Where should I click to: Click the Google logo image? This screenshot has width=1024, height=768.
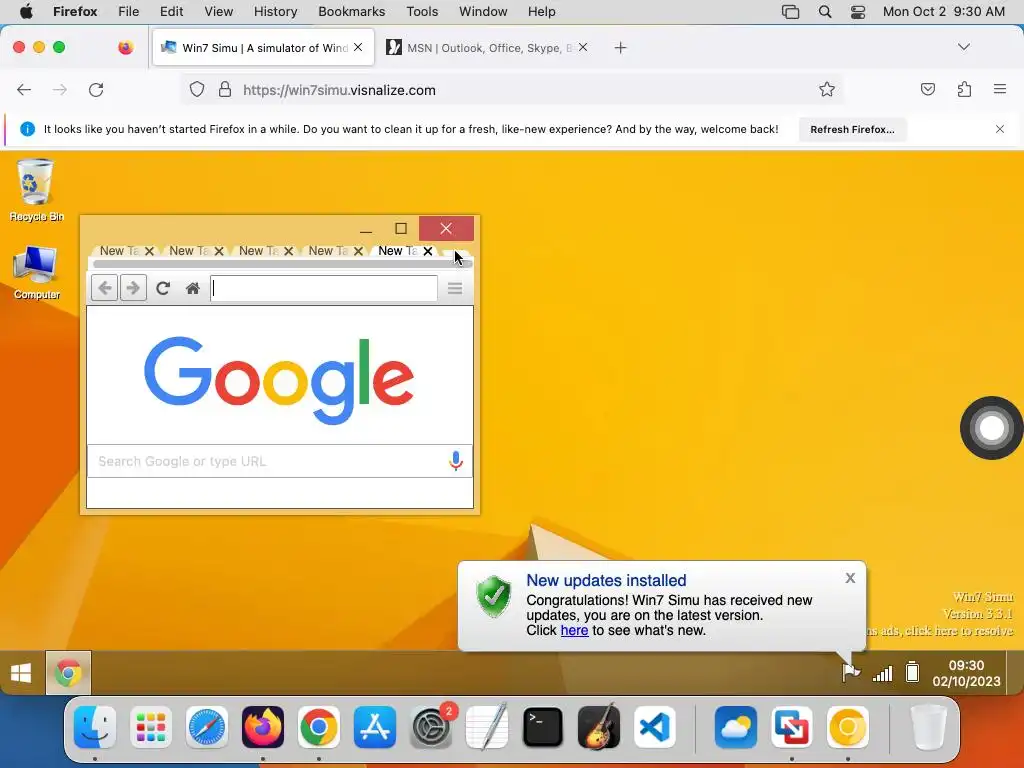279,379
